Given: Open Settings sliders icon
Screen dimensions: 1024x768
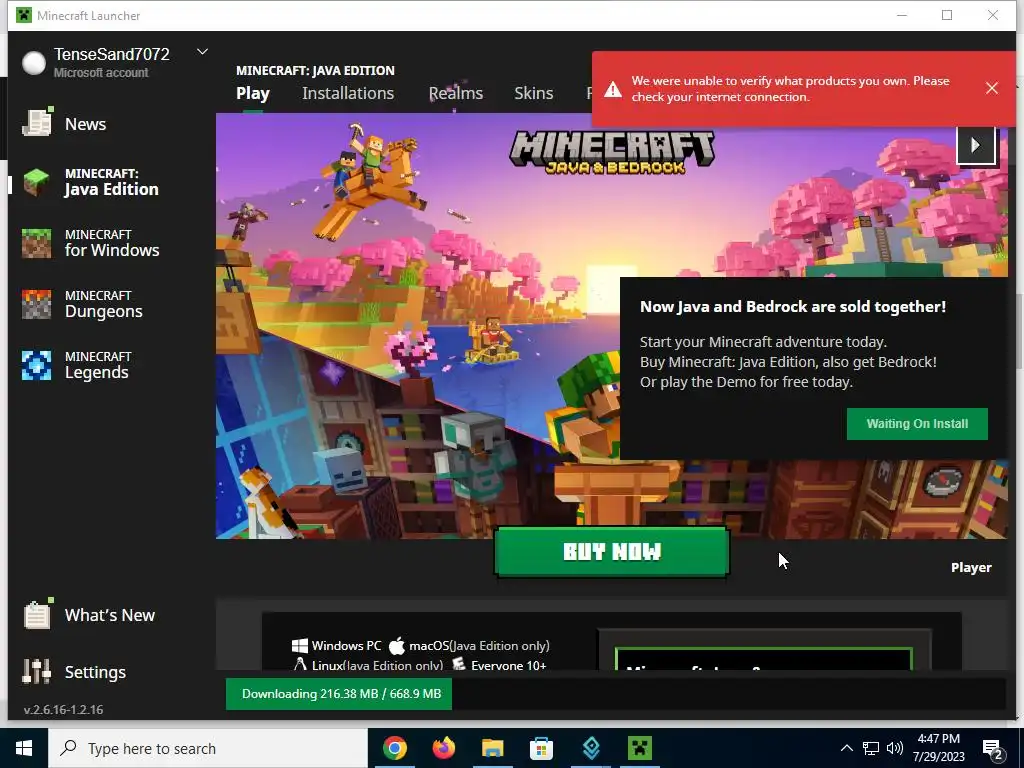Looking at the screenshot, I should point(37,671).
